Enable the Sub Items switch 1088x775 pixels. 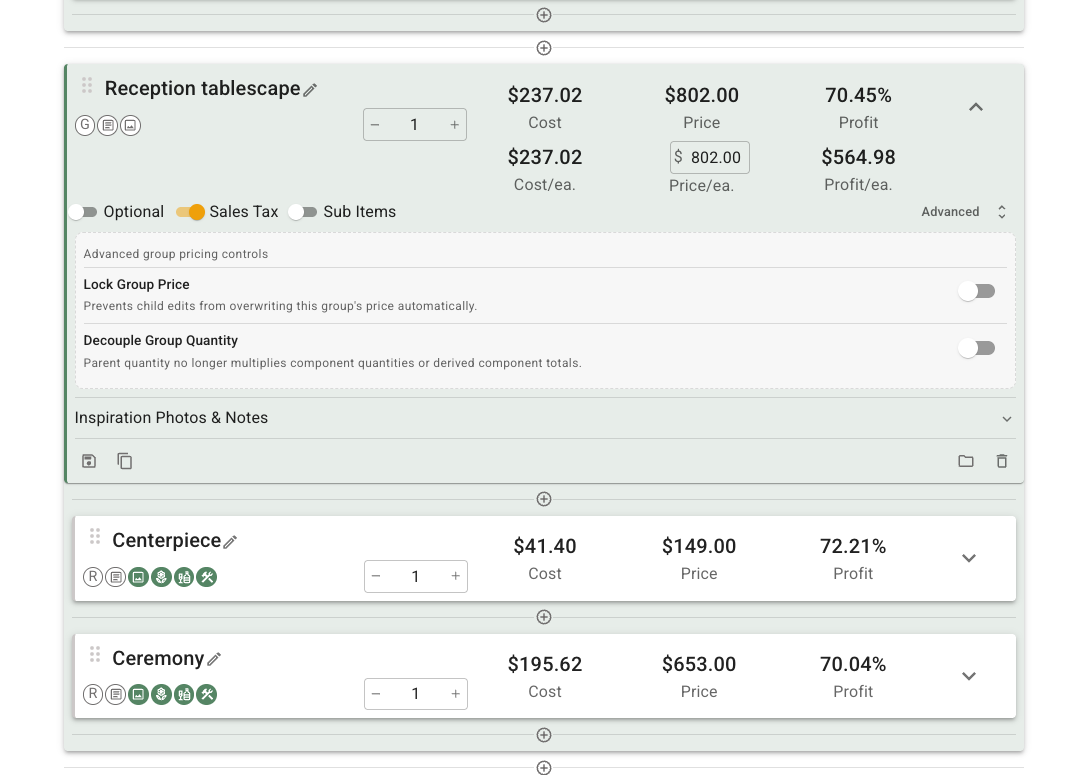[303, 212]
